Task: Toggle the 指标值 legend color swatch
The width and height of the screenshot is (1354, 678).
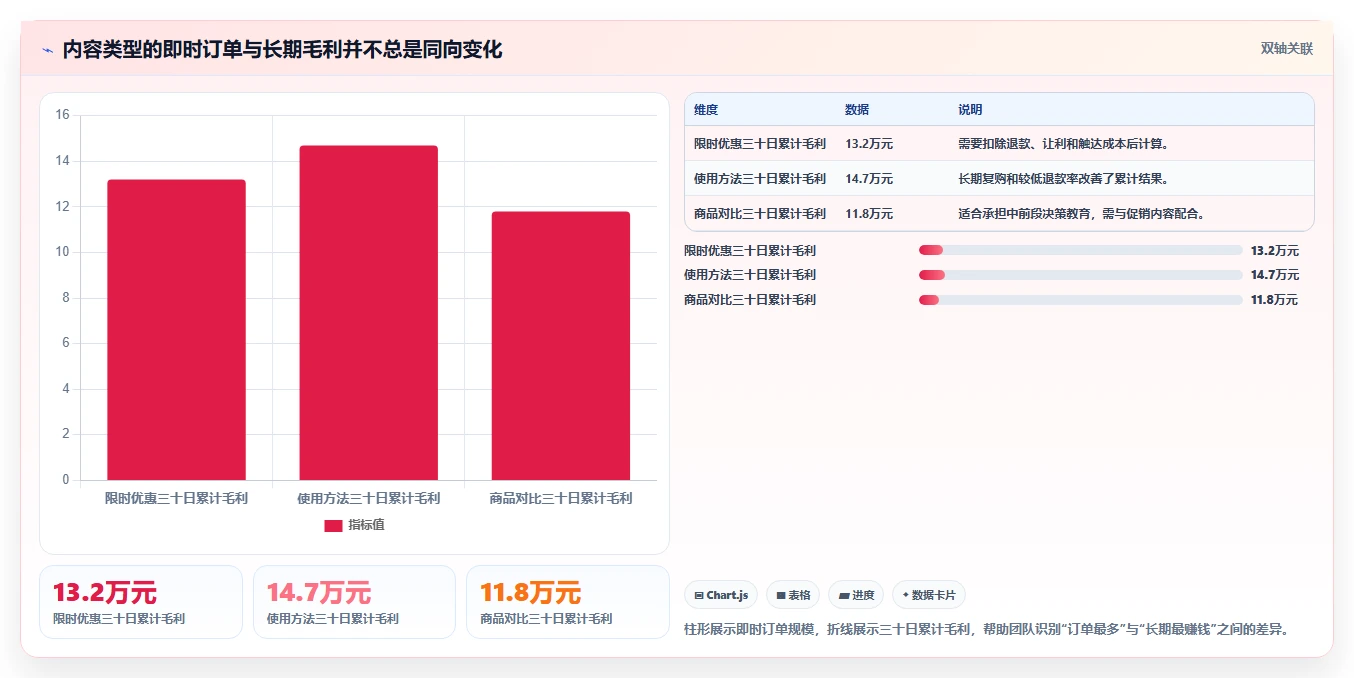Action: pos(333,525)
